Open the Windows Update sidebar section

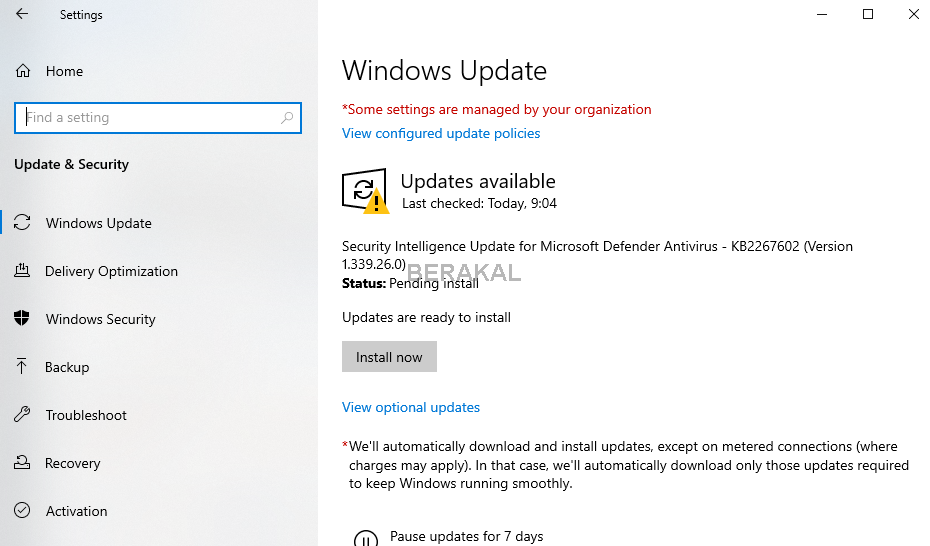(98, 223)
